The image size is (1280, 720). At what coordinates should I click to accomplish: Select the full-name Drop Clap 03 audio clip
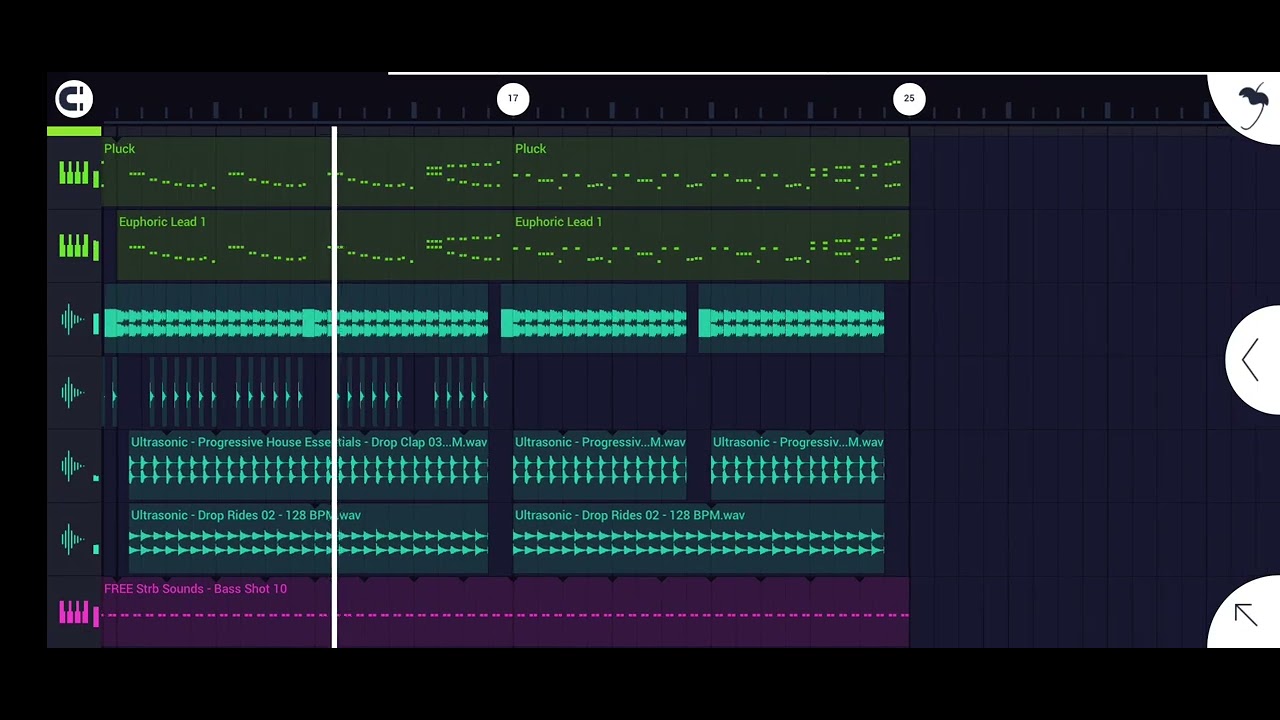click(x=308, y=465)
